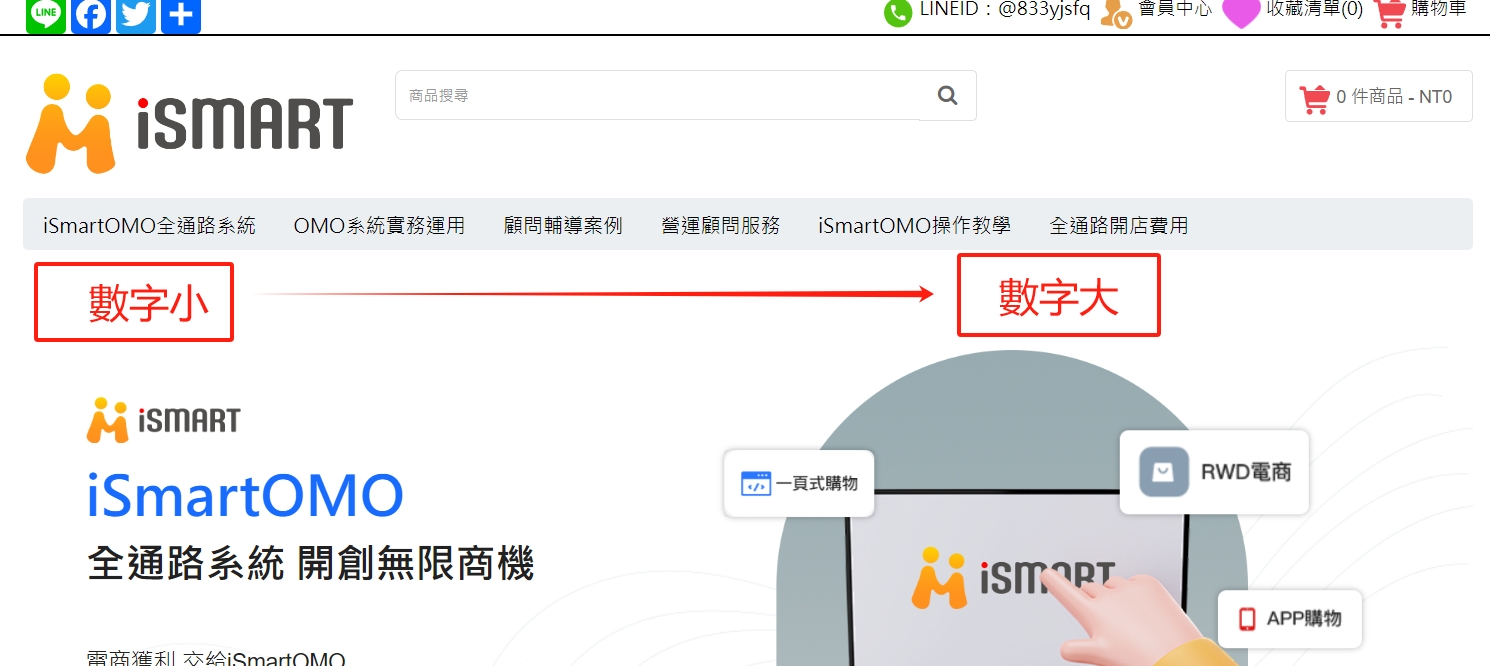
Task: Click the cart icon in 0 件商品 button
Action: click(x=1314, y=98)
